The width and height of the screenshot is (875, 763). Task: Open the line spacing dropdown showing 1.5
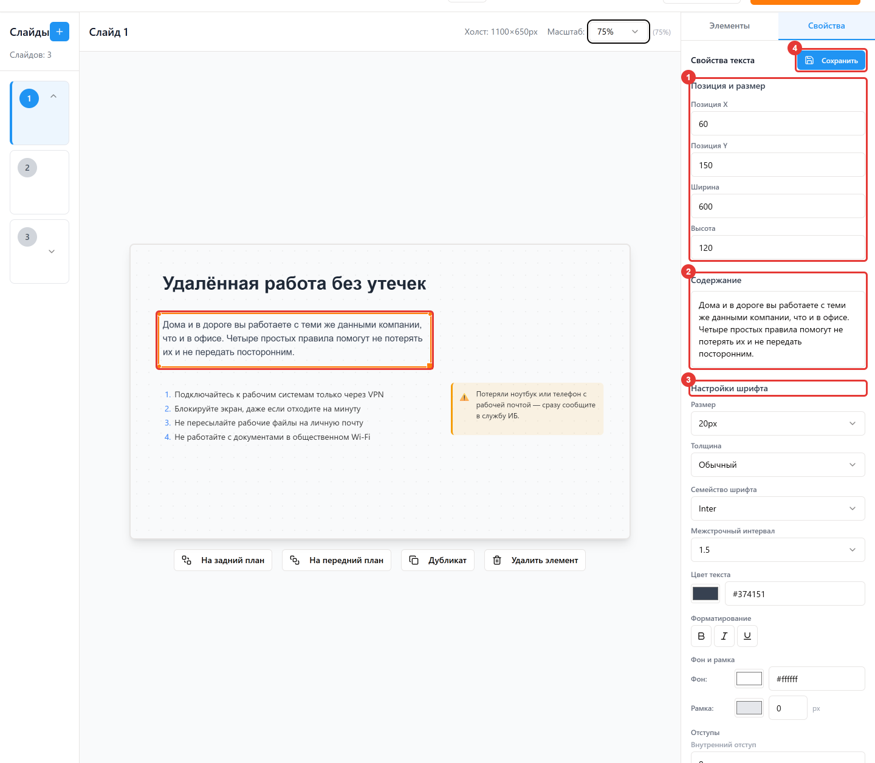[777, 550]
